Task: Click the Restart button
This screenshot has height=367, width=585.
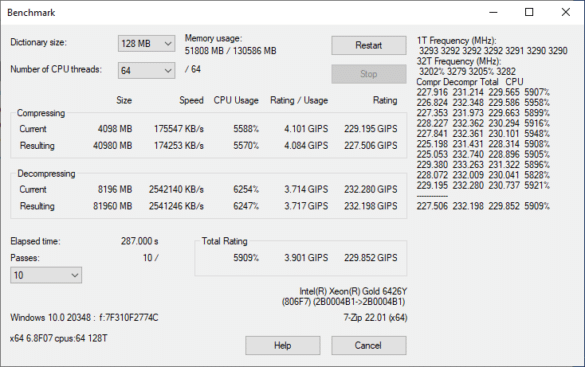Action: pyautogui.click(x=369, y=46)
